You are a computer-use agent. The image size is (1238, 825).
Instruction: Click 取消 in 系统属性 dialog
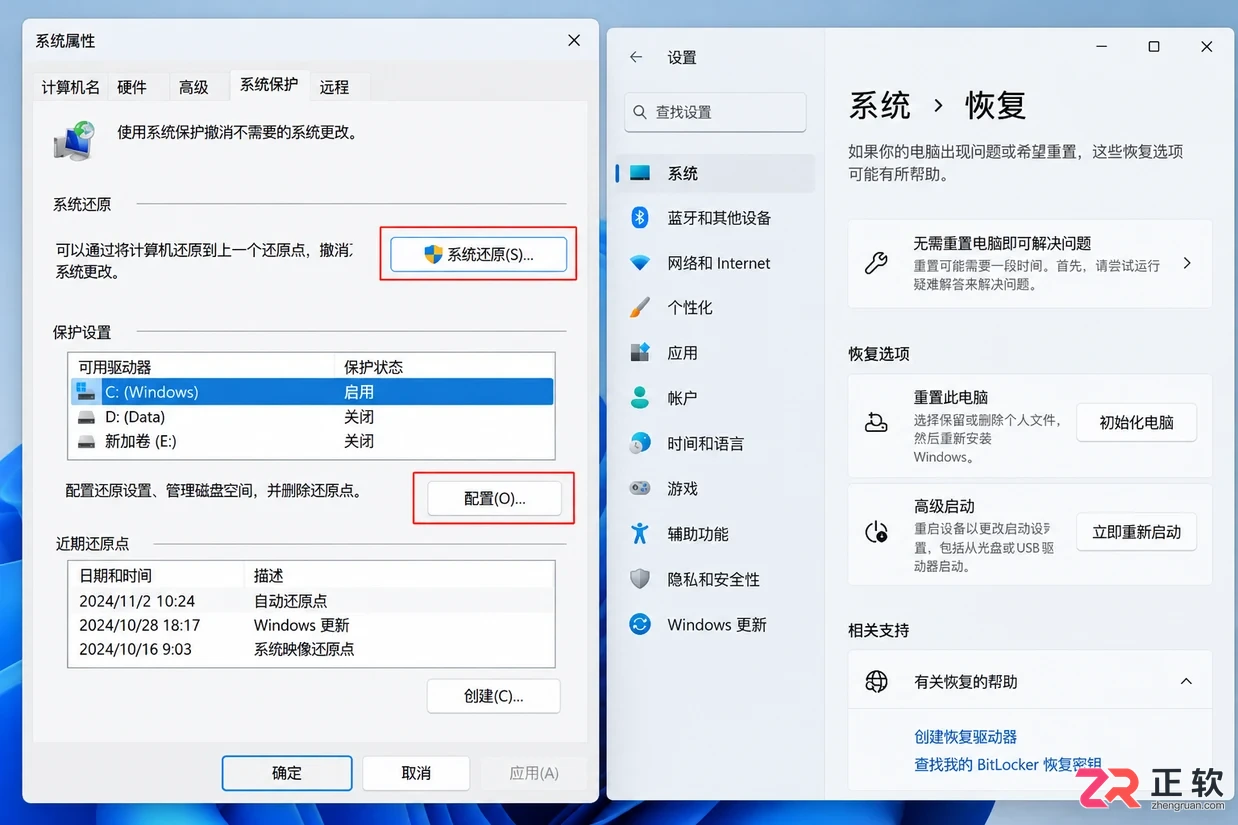click(416, 773)
